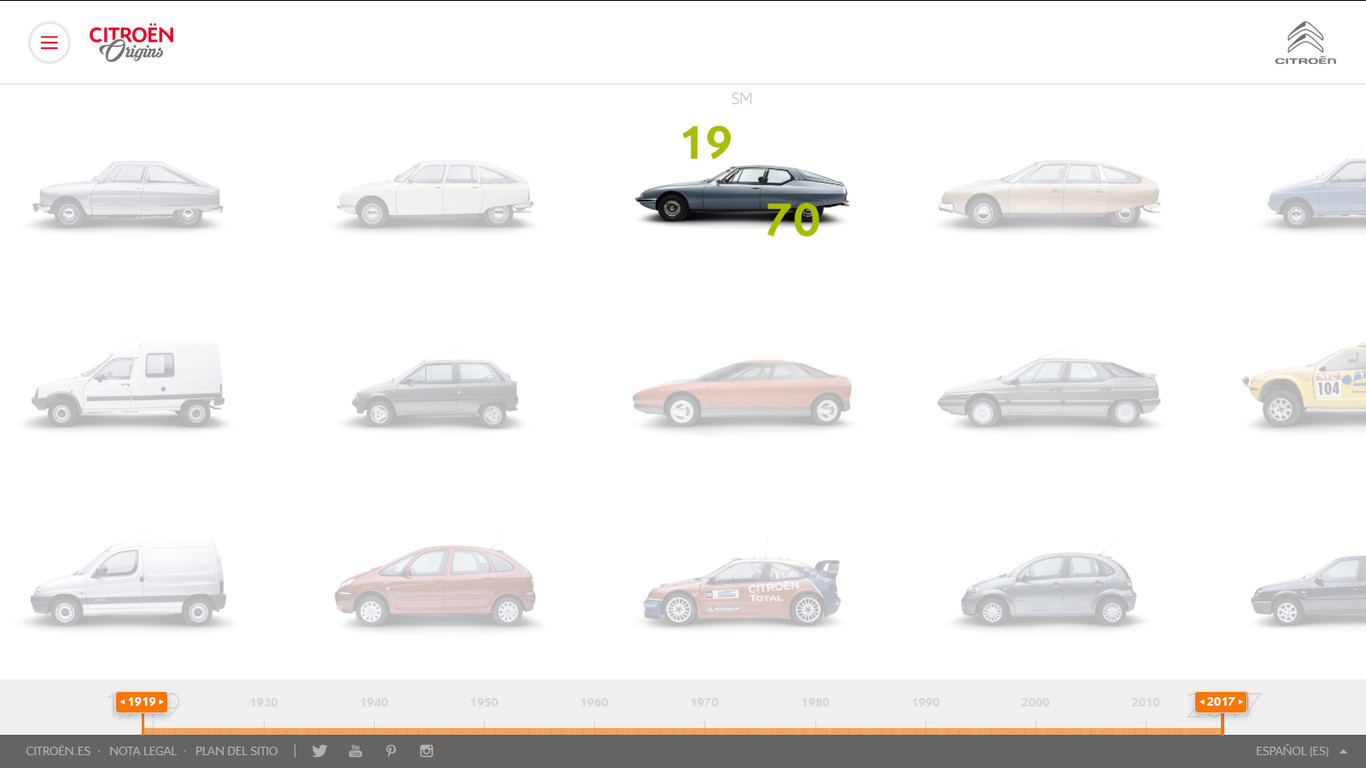Open the YouTube icon in footer
Viewport: 1366px width, 768px height.
(x=355, y=751)
